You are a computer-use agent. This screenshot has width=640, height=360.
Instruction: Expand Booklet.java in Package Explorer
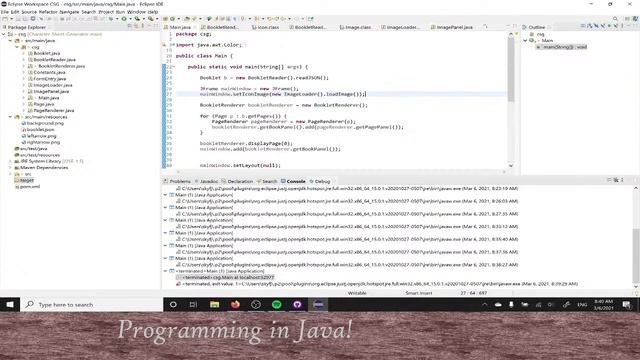pyautogui.click(x=24, y=53)
